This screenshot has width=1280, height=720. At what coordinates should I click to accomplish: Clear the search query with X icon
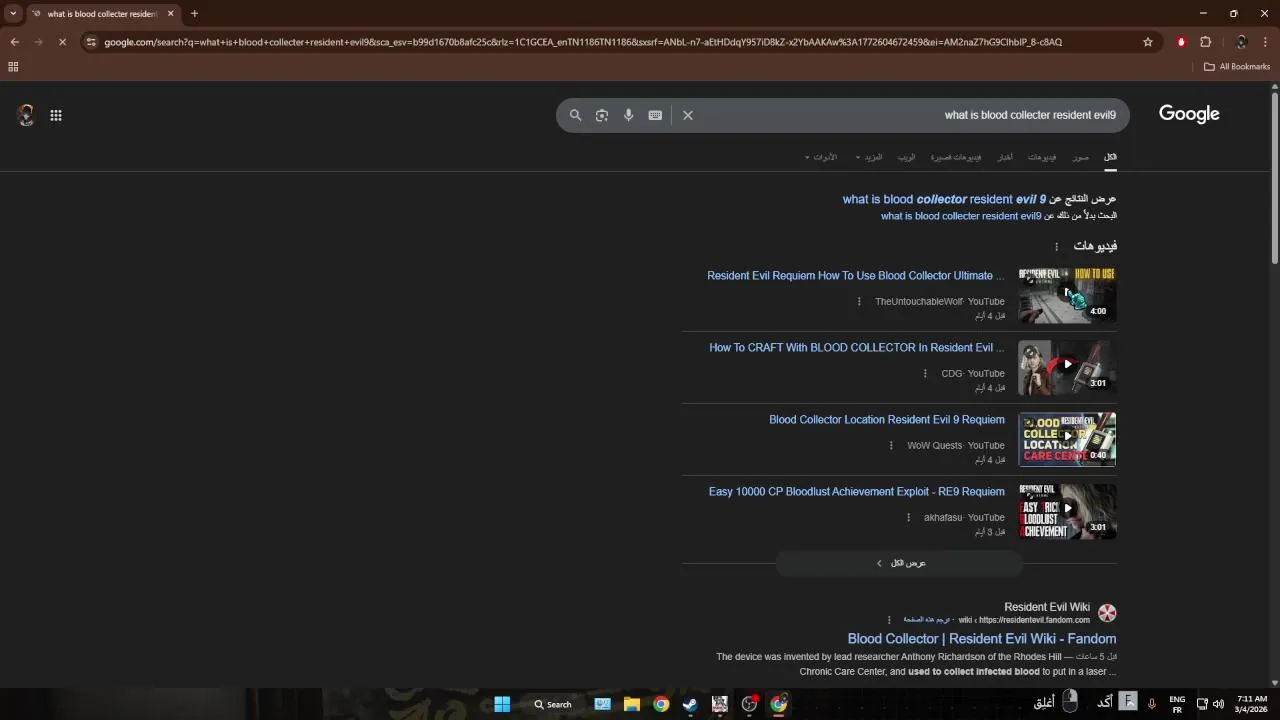pos(688,115)
